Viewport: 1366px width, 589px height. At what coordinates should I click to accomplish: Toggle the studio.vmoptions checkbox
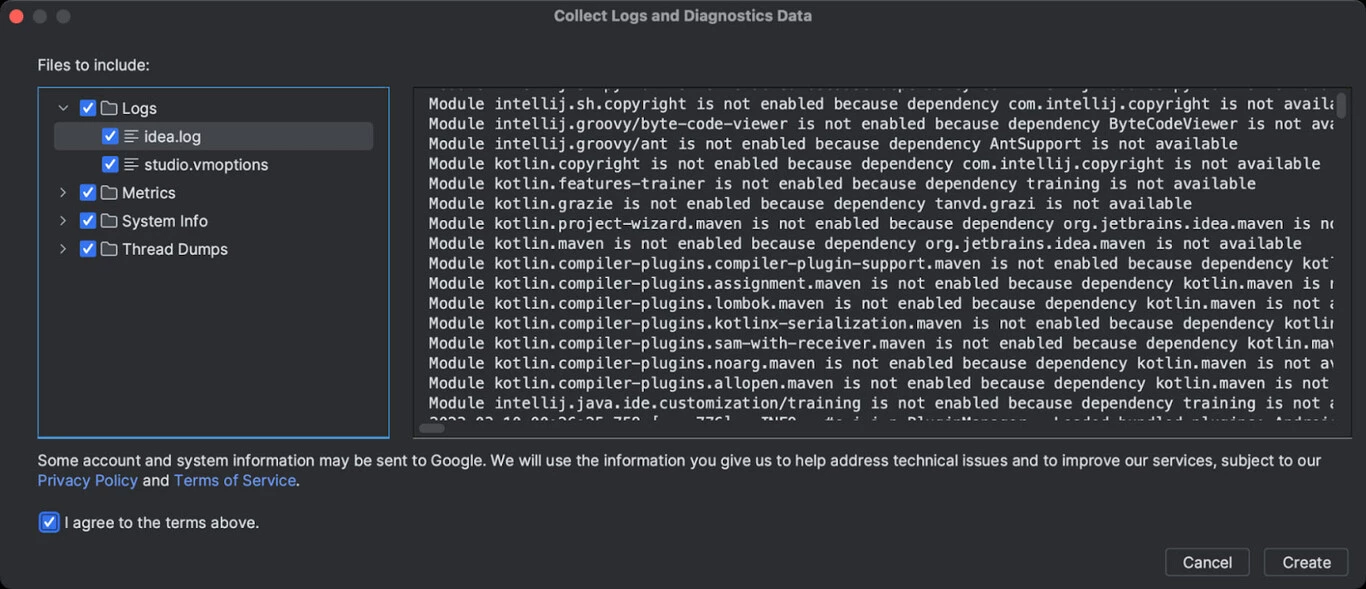[110, 164]
